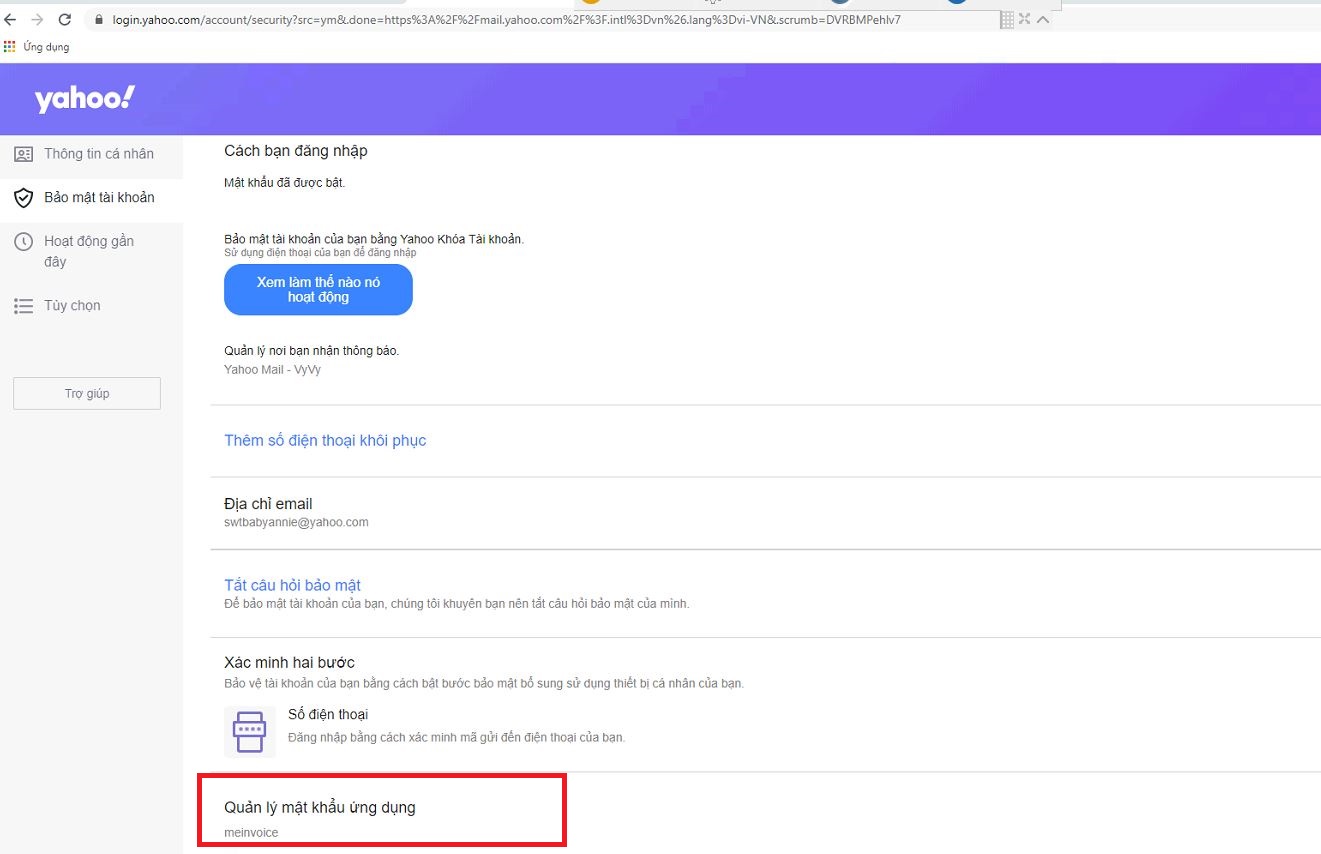Screen dimensions: 1321x854
Task: Click the Thêm số điện thoại khôi phục link
Action: point(325,440)
